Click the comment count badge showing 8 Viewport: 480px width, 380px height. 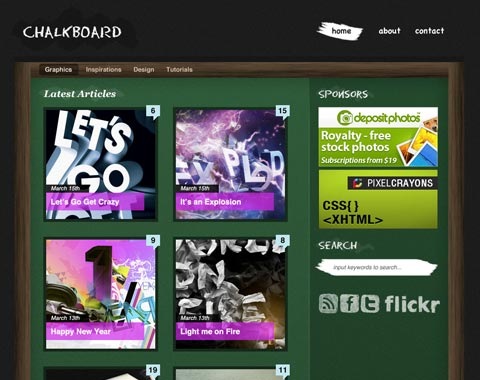pos(282,240)
